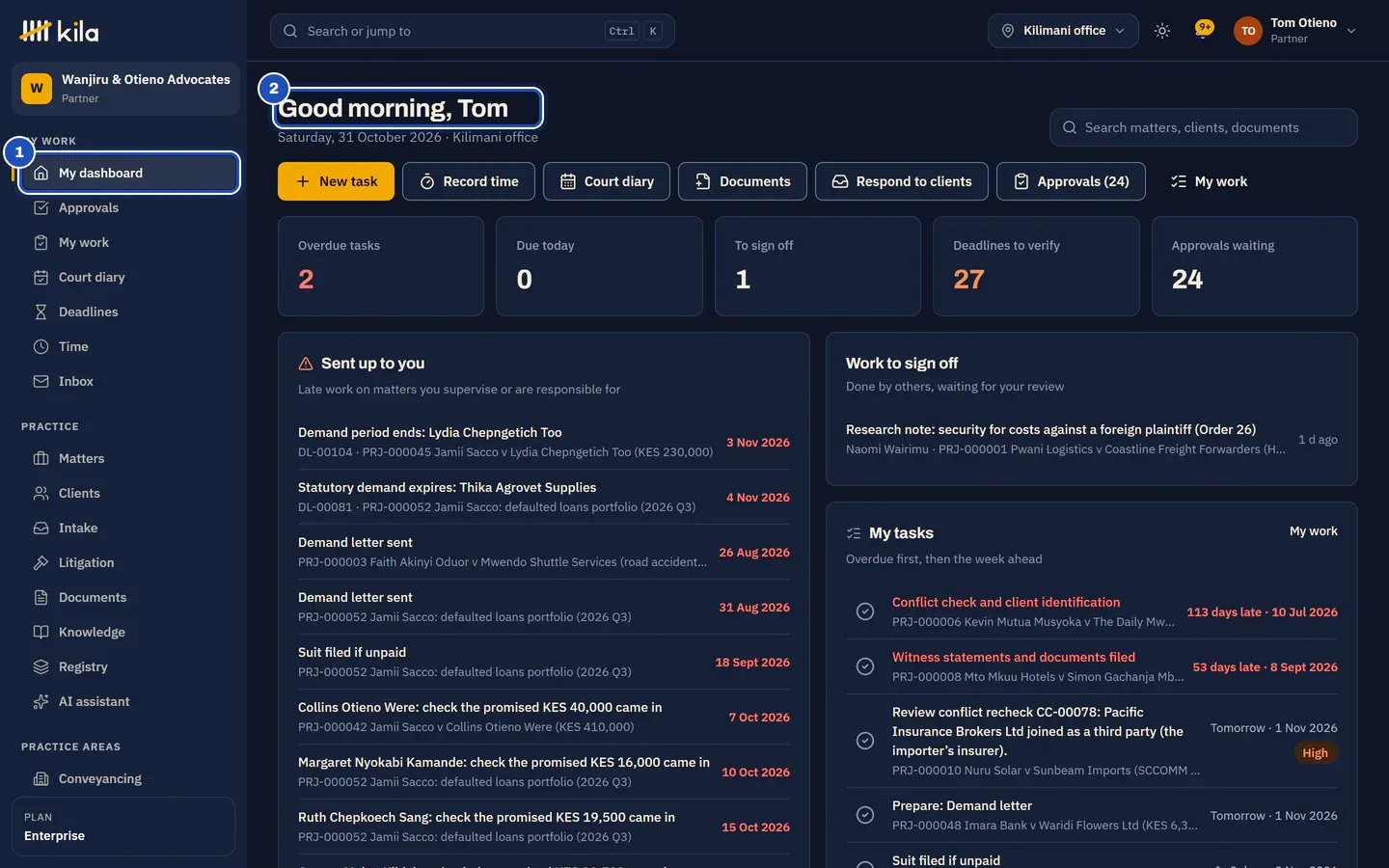Click the My work link beside Approvals (24)

(1209, 181)
